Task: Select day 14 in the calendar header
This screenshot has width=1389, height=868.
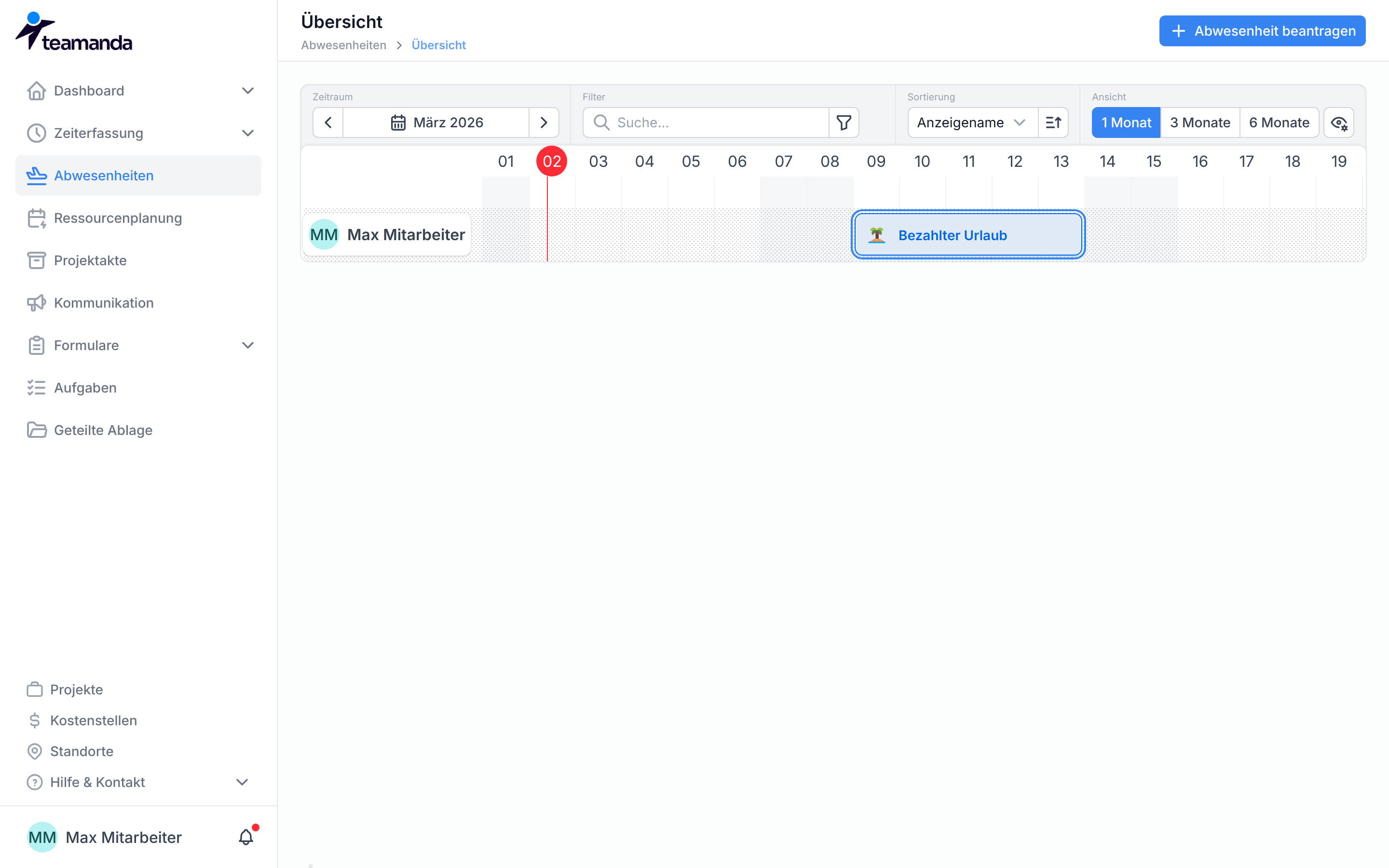Action: tap(1107, 162)
